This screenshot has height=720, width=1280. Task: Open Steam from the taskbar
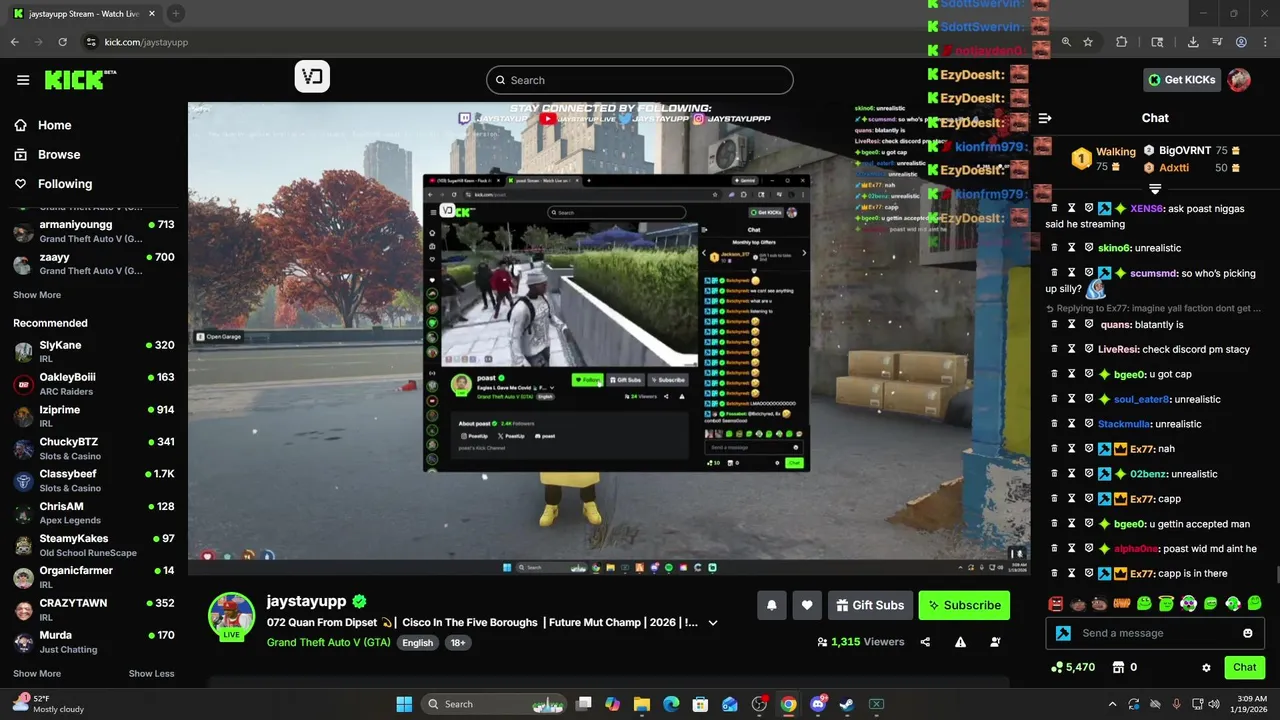pos(847,704)
